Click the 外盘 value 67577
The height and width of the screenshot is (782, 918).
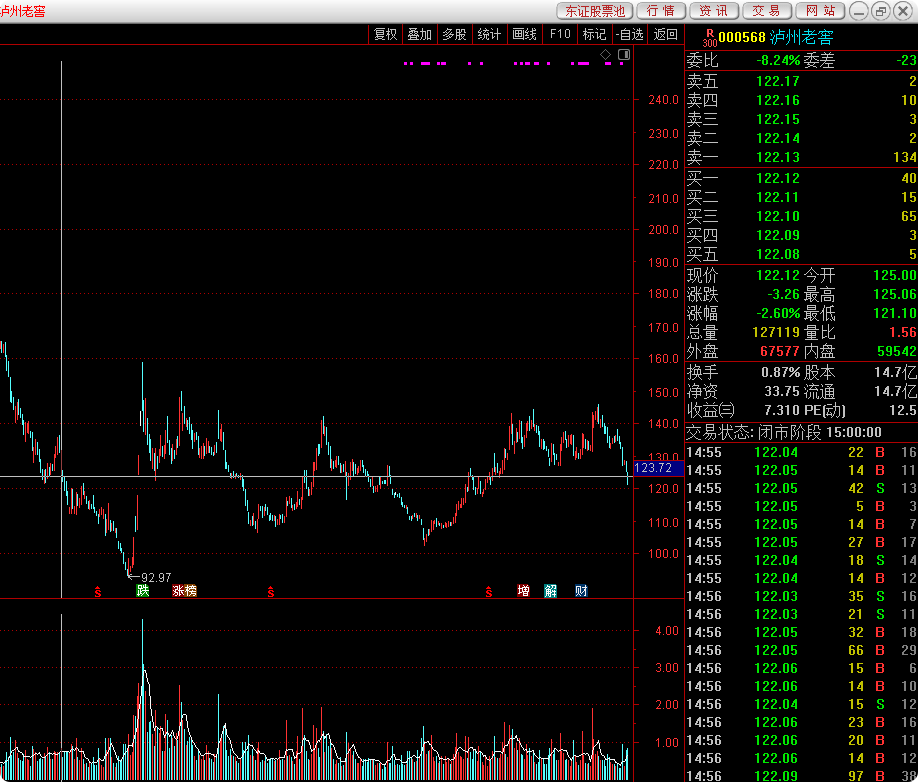tap(779, 351)
